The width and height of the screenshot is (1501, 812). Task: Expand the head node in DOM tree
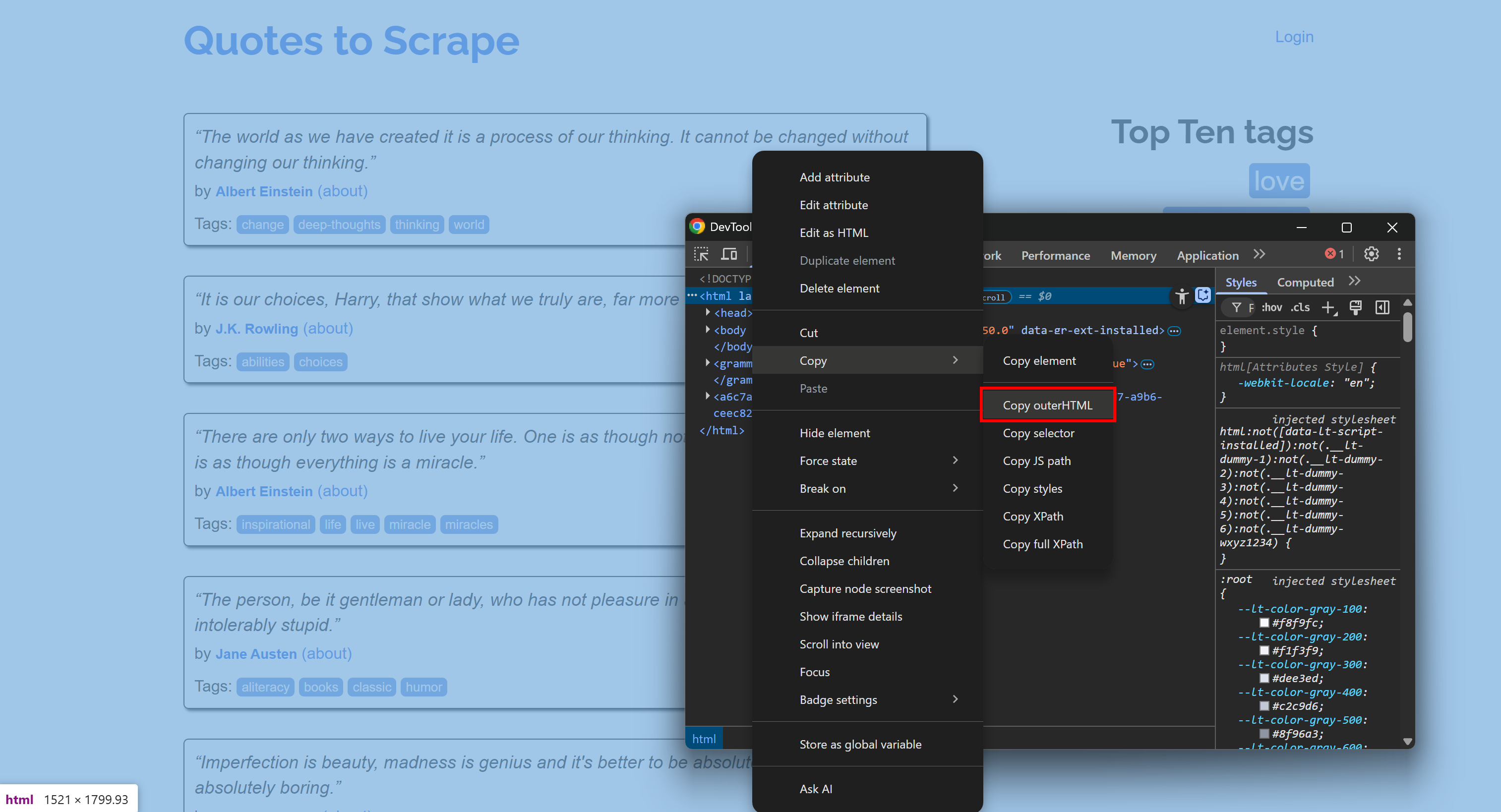click(708, 313)
